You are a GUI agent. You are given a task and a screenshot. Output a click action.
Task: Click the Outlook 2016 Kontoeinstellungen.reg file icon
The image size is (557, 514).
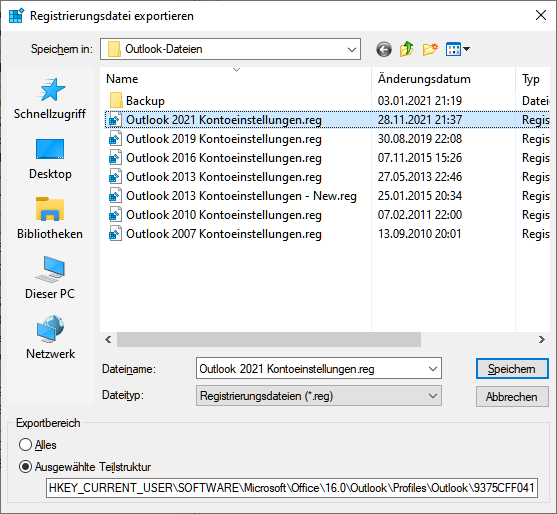coord(115,158)
